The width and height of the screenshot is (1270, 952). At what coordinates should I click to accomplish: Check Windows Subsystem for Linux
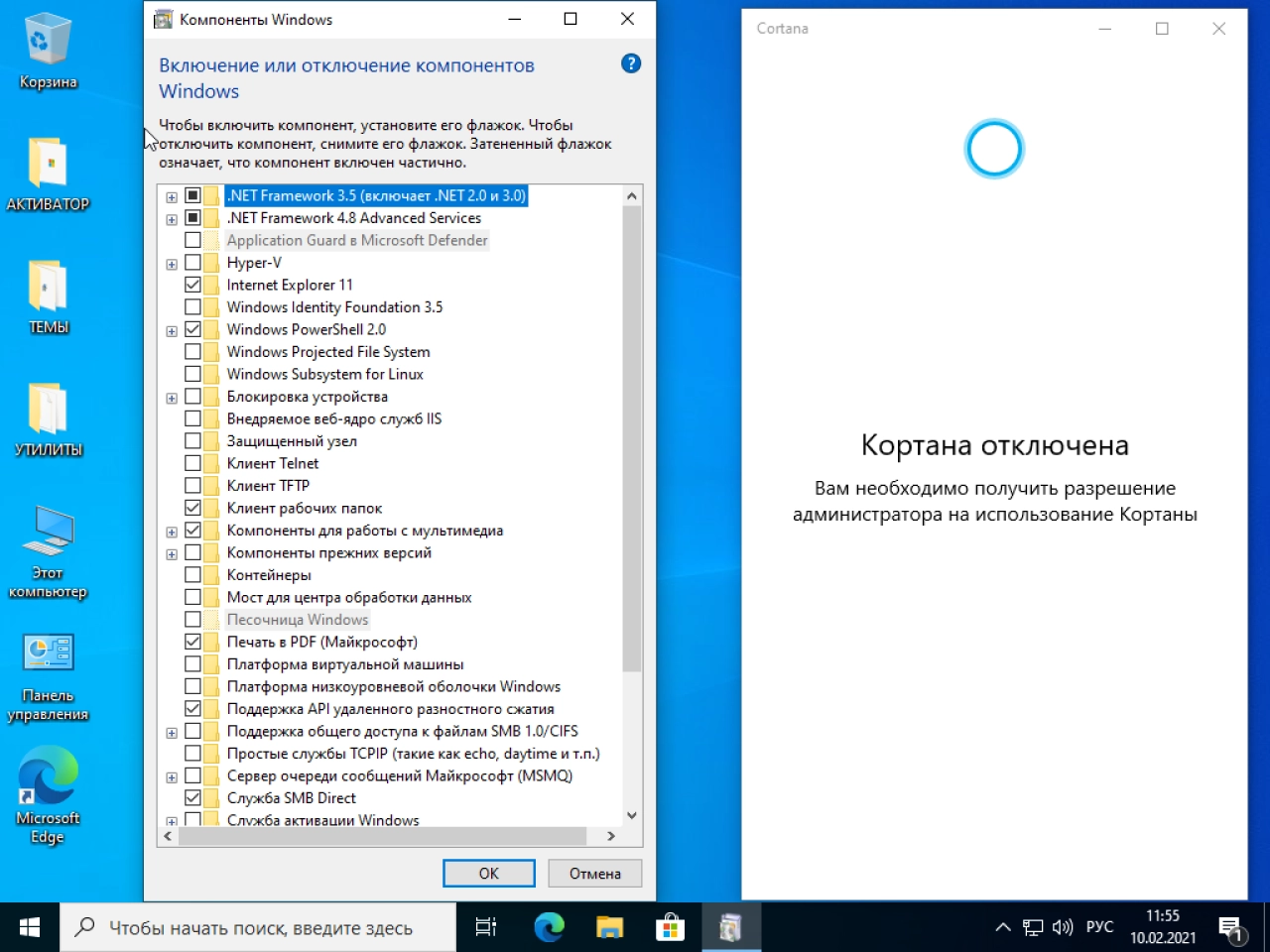pos(193,374)
